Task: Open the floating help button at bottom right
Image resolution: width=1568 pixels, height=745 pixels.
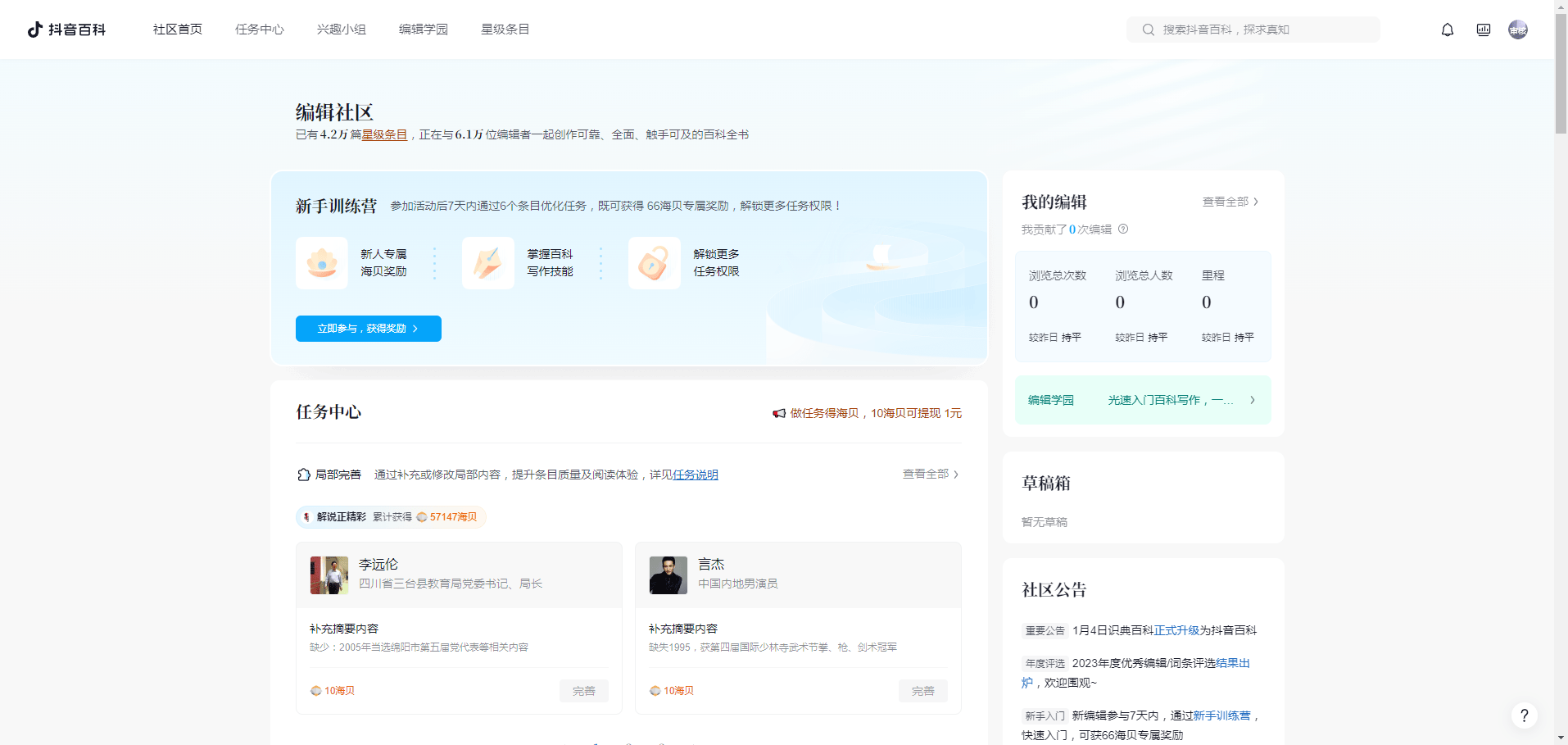Action: 1524,715
